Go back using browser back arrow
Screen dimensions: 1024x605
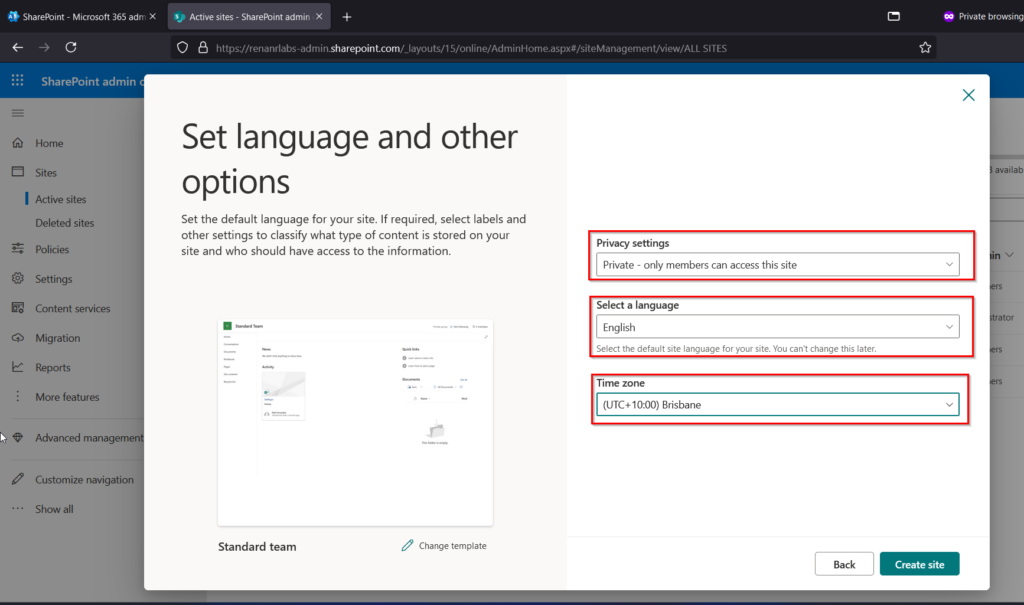(18, 47)
